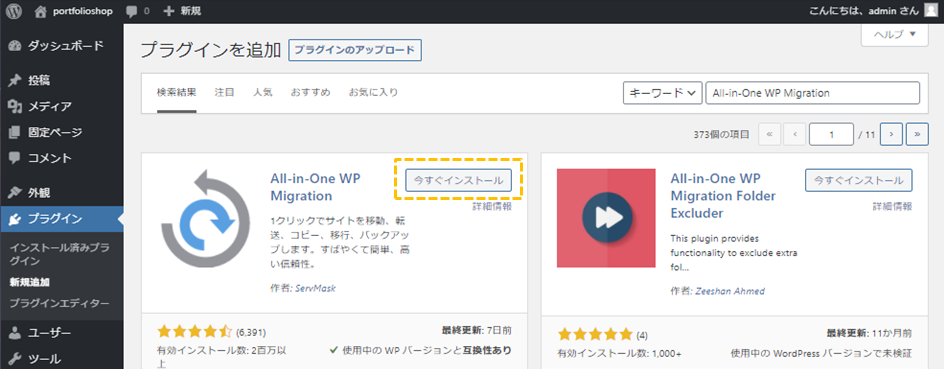Image resolution: width=944 pixels, height=369 pixels.
Task: Click プラグインのアップロード button
Action: click(x=355, y=51)
